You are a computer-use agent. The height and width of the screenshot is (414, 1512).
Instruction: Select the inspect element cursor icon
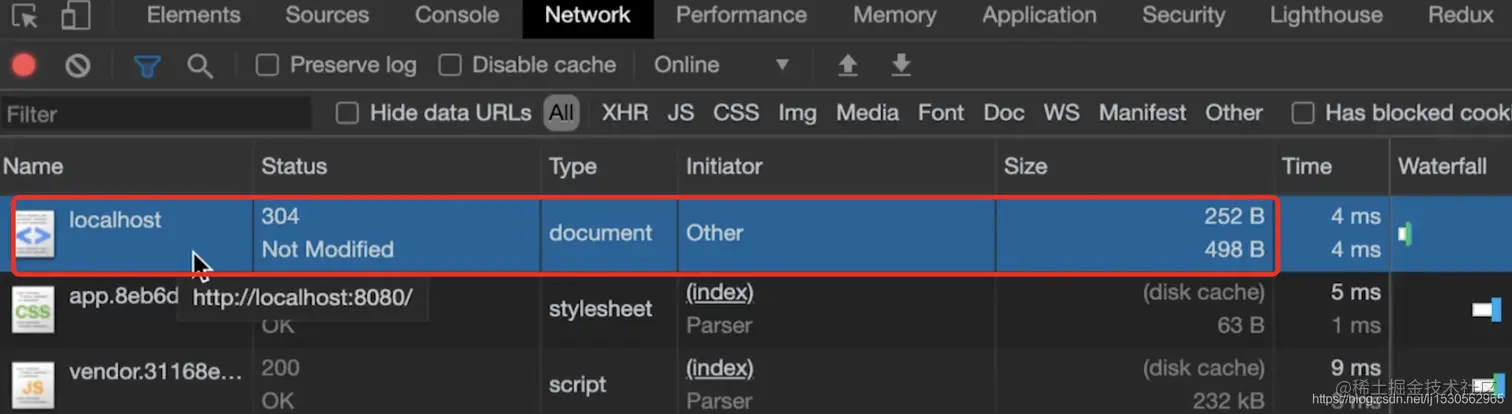point(24,16)
